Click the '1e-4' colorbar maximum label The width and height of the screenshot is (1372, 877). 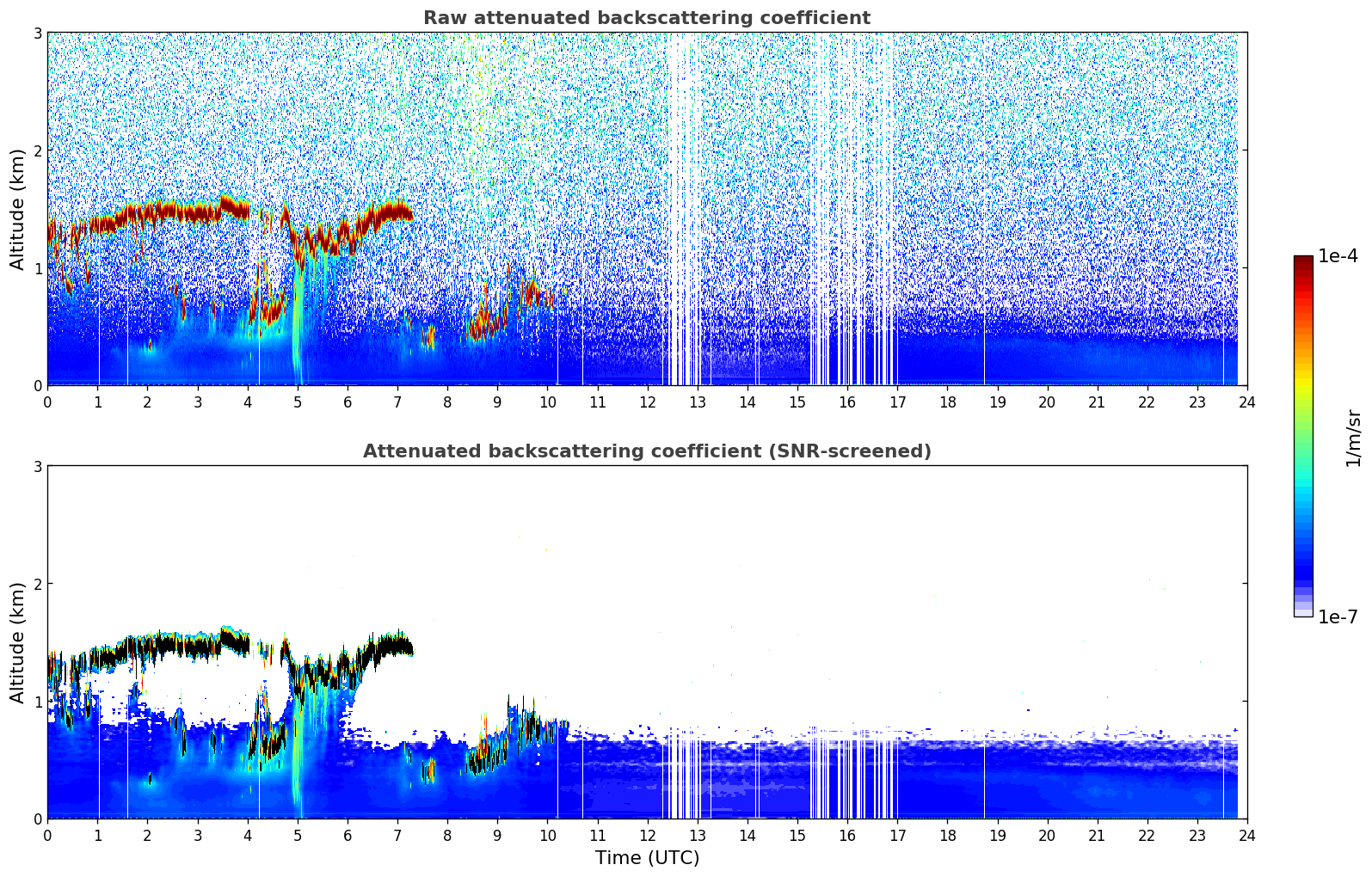pos(1338,256)
